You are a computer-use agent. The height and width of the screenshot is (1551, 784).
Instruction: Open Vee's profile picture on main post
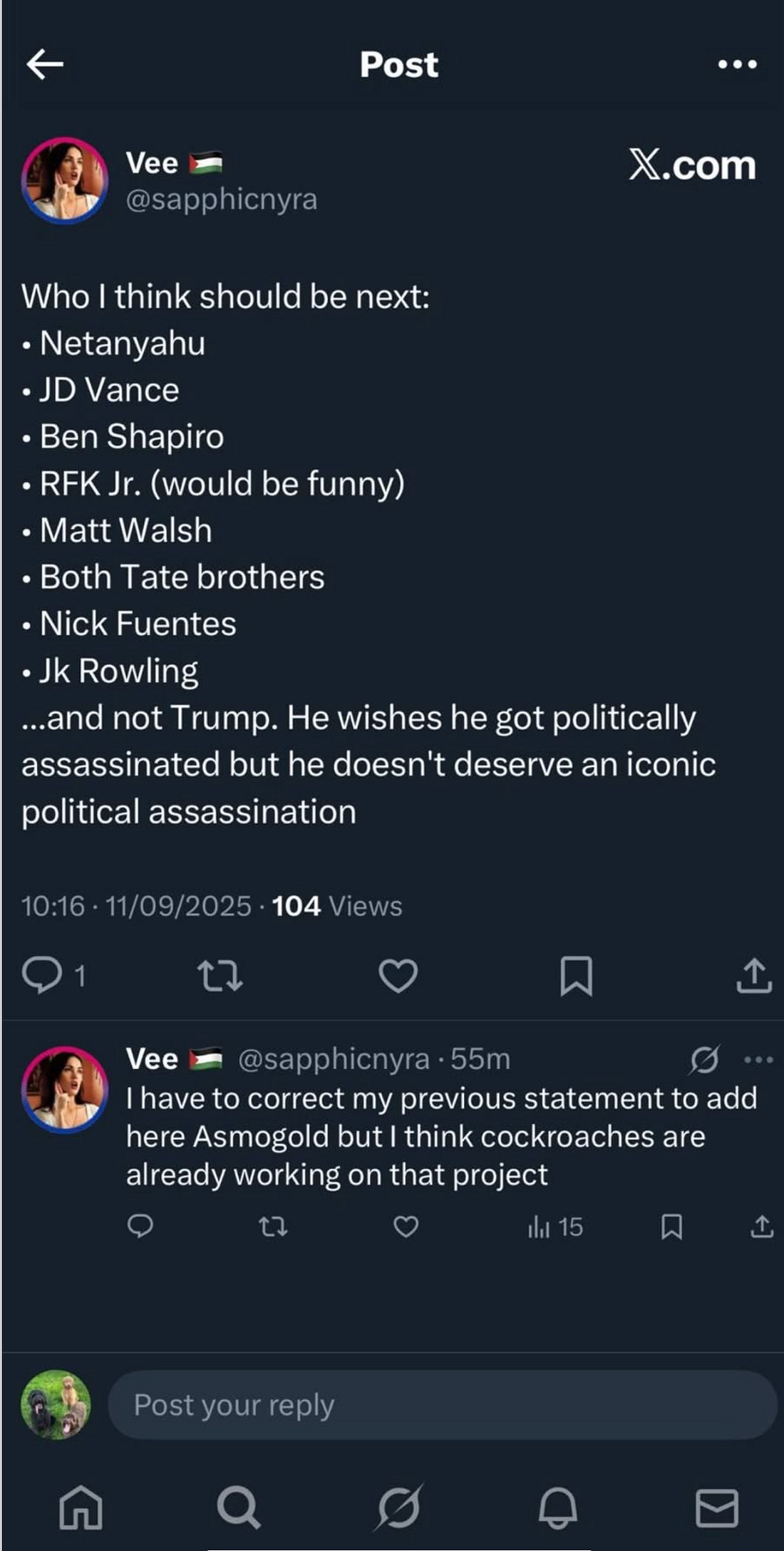point(65,180)
